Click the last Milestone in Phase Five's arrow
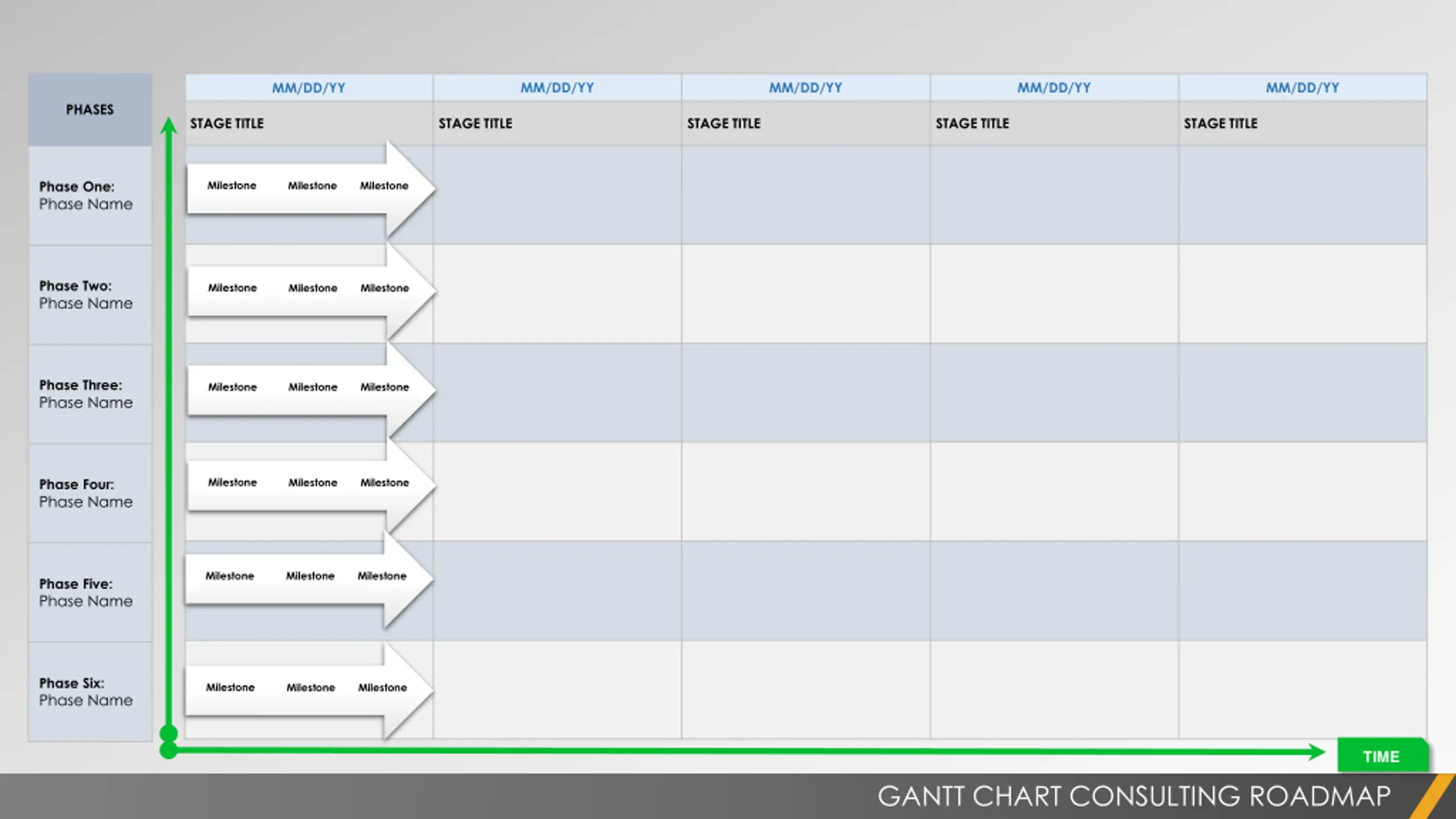Image resolution: width=1456 pixels, height=819 pixels. pyautogui.click(x=382, y=576)
